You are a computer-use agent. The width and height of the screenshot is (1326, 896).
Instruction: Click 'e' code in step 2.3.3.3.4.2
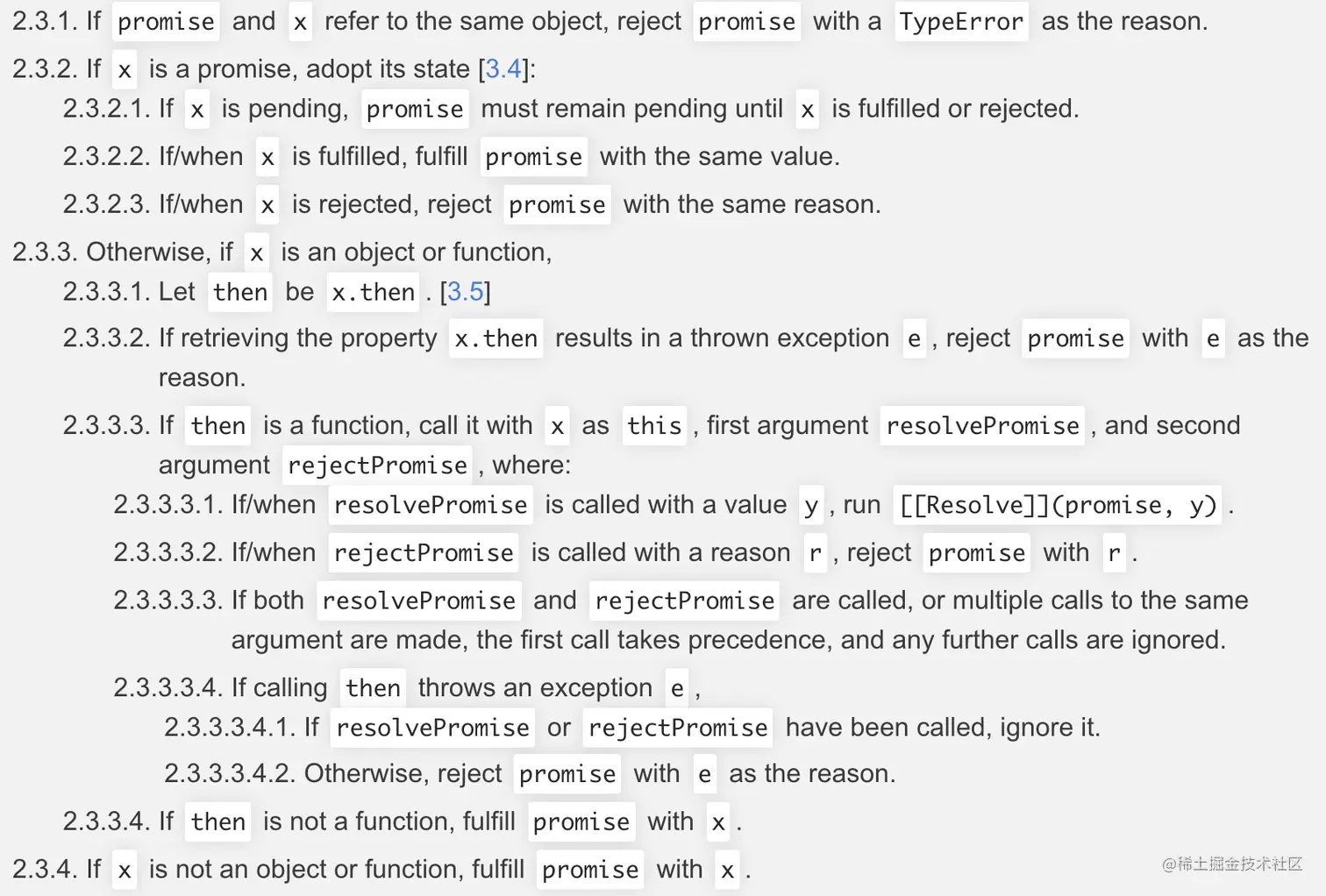704,774
